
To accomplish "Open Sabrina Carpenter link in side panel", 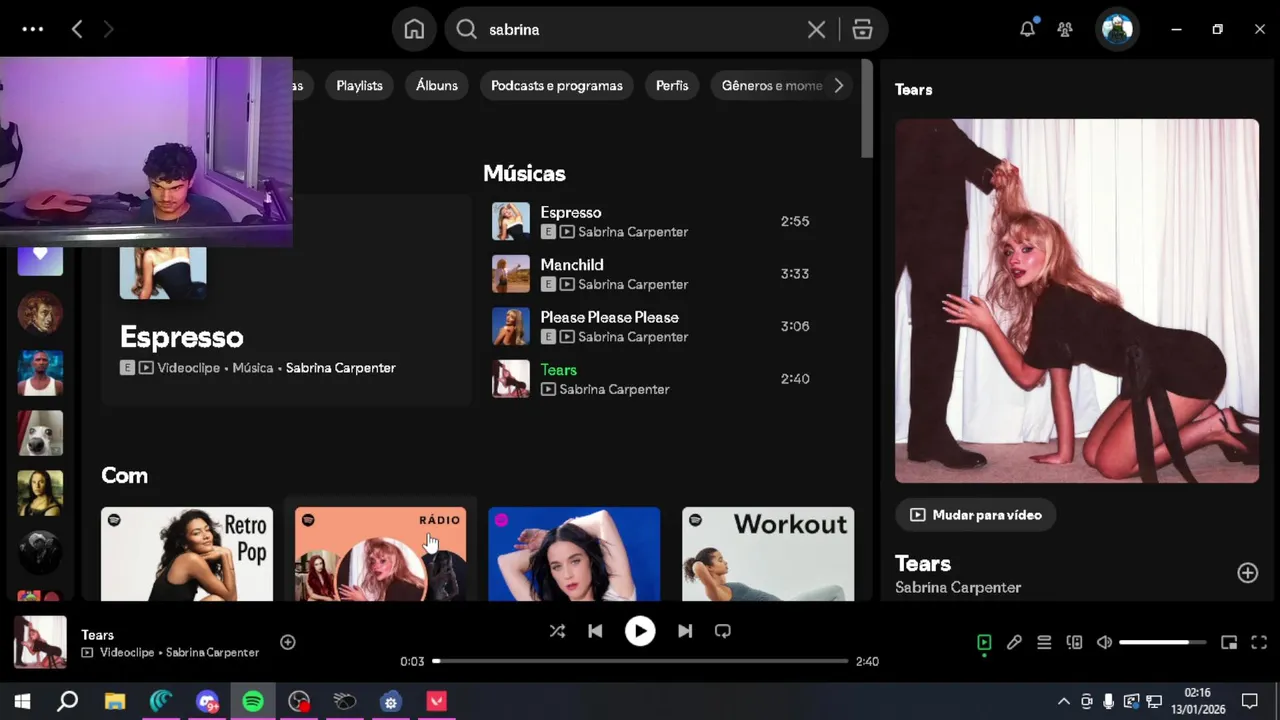I will (958, 588).
